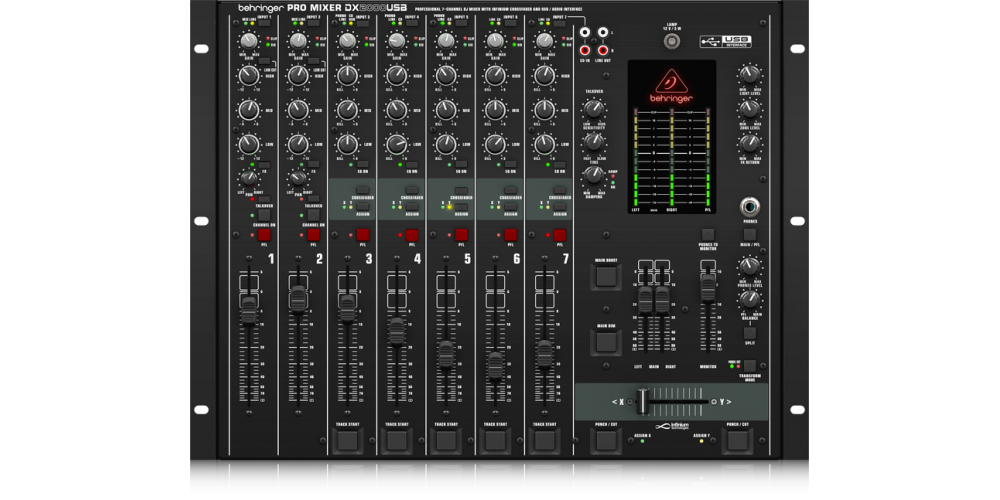The height and width of the screenshot is (500, 1000).
Task: Enable EQ ON for channel 5
Action: pyautogui.click(x=462, y=165)
